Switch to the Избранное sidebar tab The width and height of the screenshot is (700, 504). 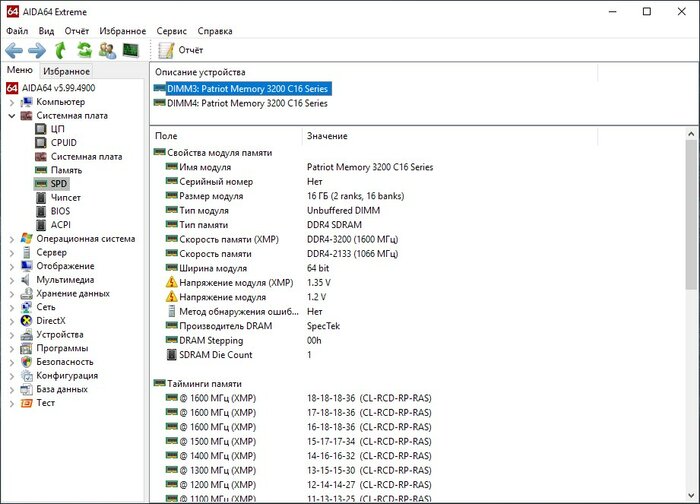[67, 71]
